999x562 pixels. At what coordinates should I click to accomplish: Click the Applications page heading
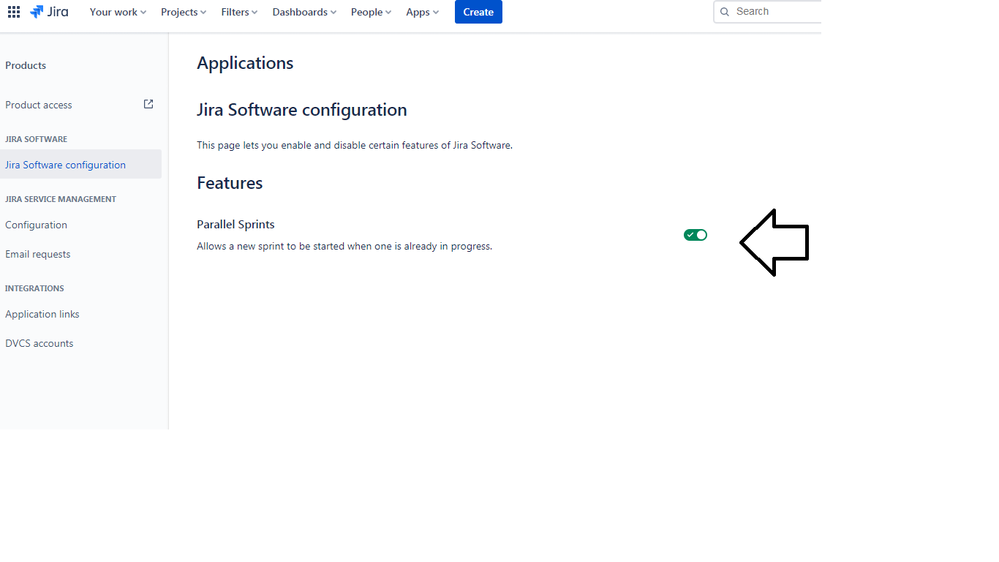point(245,63)
